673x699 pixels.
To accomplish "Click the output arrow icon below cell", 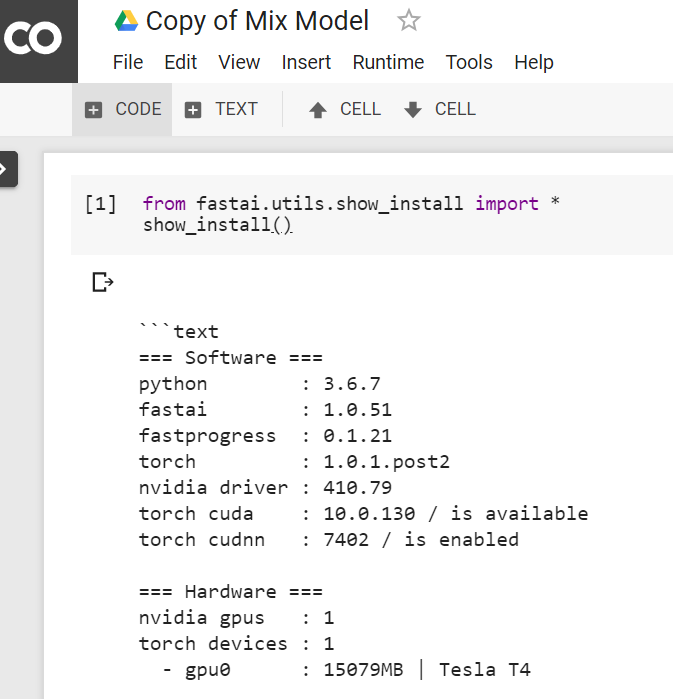I will coord(102,283).
